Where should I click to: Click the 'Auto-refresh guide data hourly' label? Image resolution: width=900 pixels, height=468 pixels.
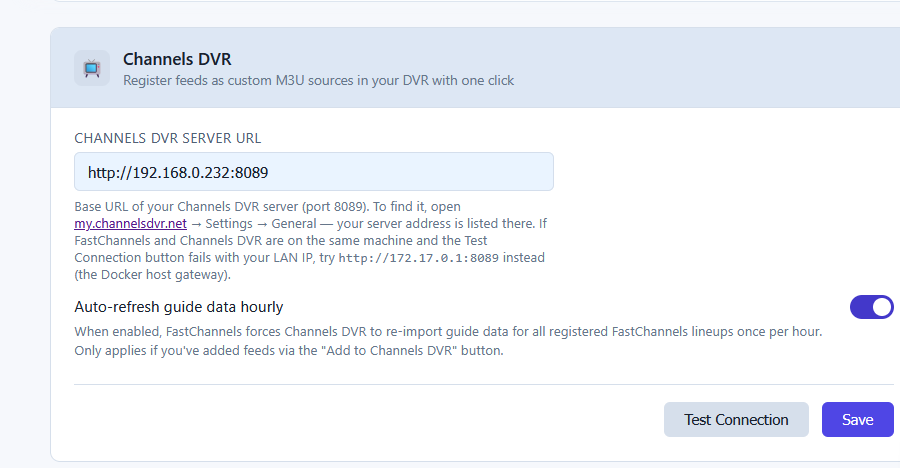coord(179,307)
